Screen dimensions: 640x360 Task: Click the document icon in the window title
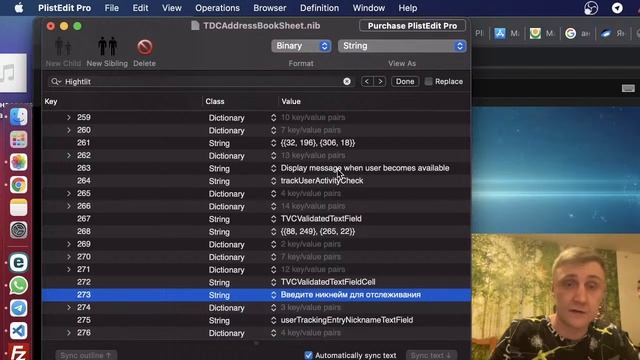tap(196, 26)
